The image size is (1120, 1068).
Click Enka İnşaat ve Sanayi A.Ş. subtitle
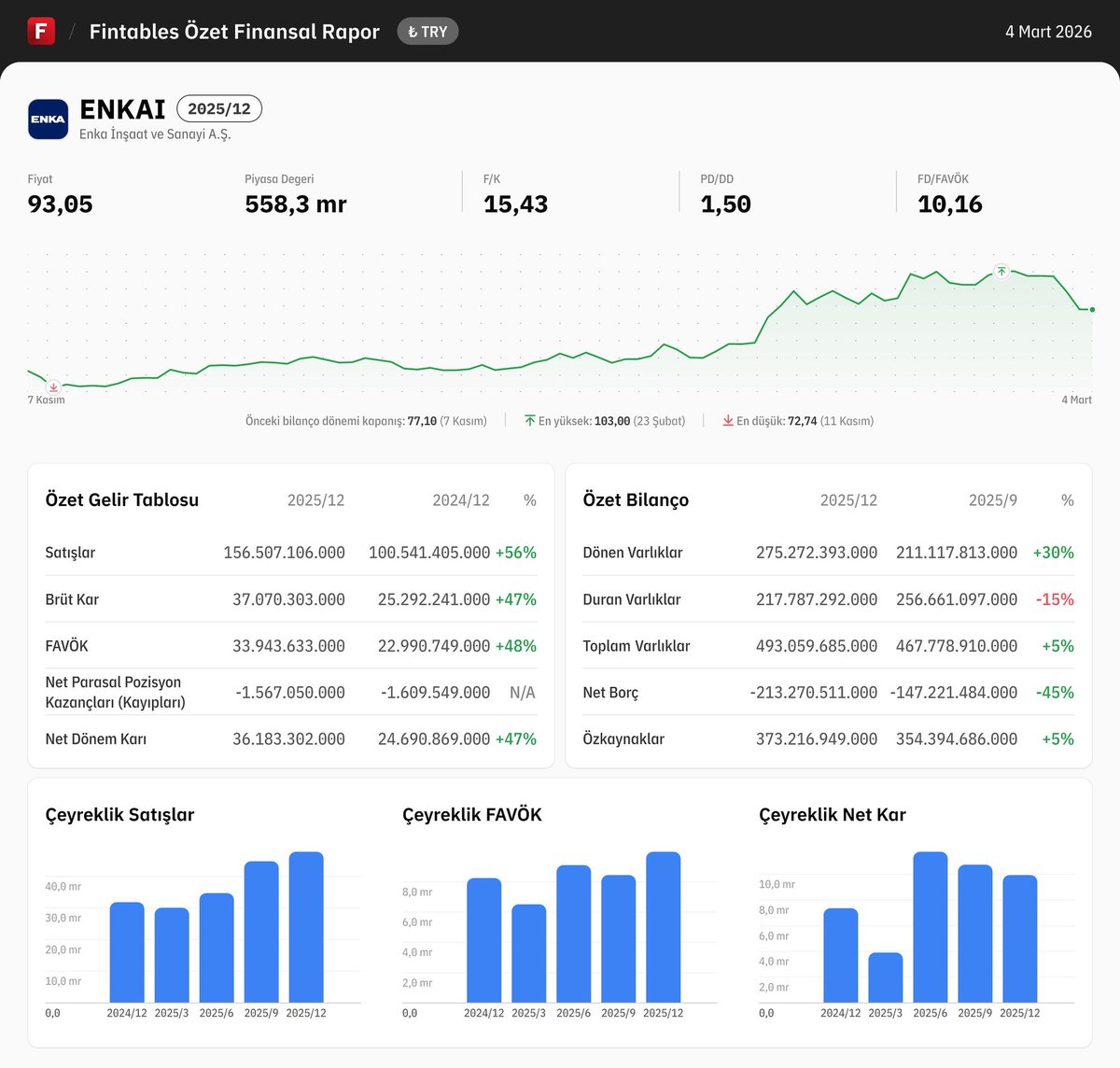155,134
